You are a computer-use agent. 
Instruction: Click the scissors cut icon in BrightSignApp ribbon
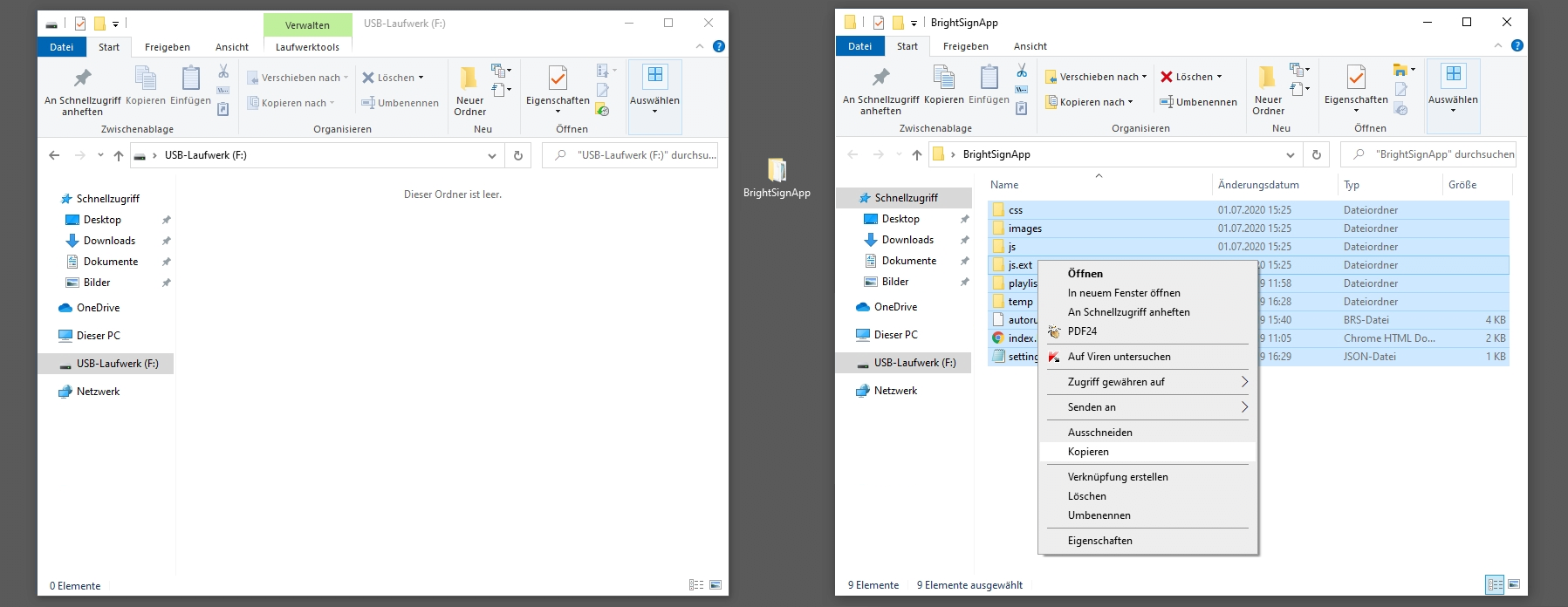(x=1022, y=71)
